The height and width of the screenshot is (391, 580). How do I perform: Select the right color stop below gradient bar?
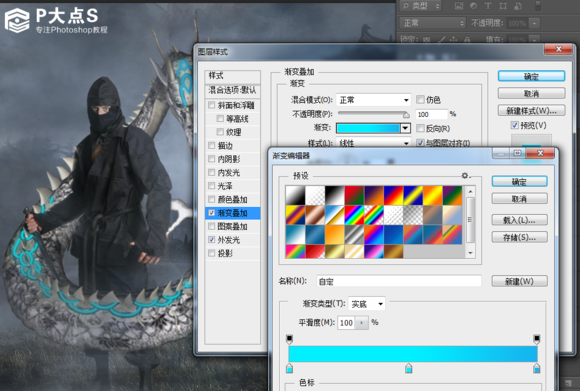[x=536, y=368]
